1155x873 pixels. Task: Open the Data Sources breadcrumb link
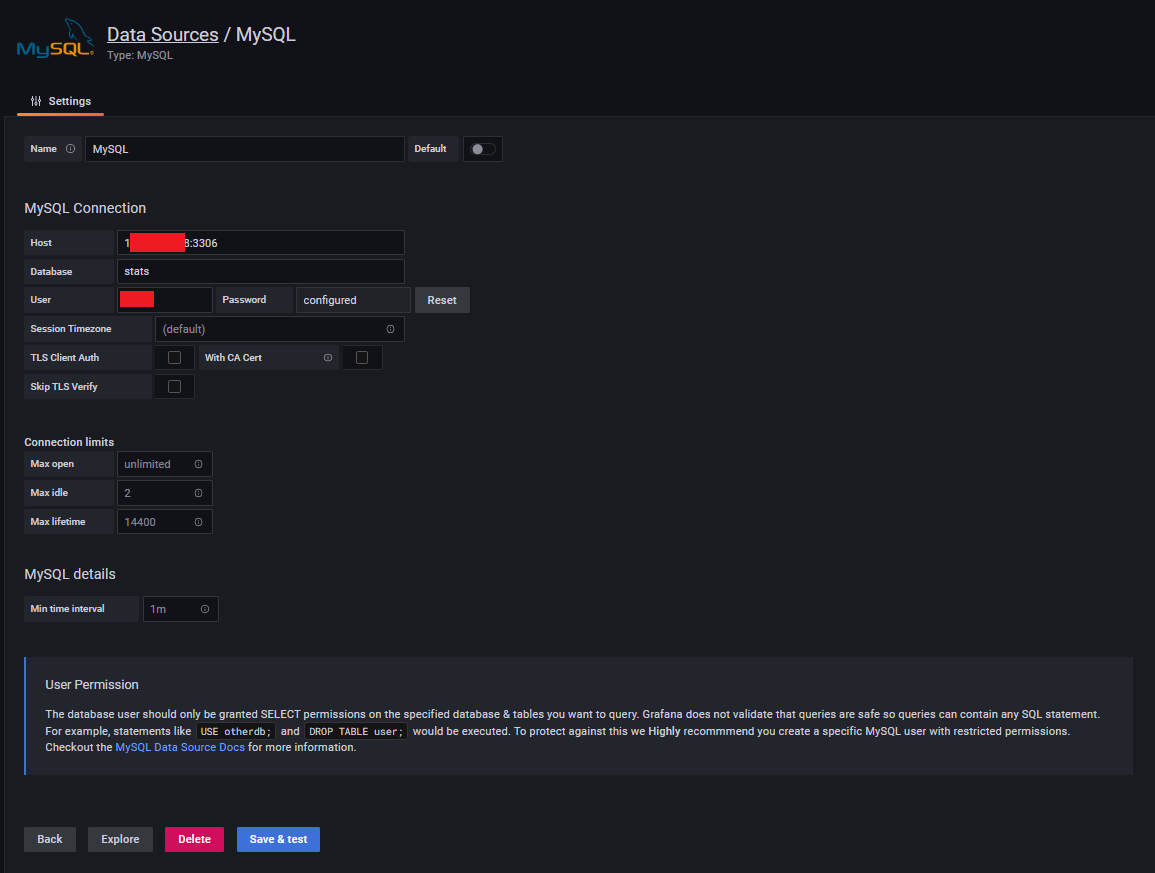pos(162,34)
